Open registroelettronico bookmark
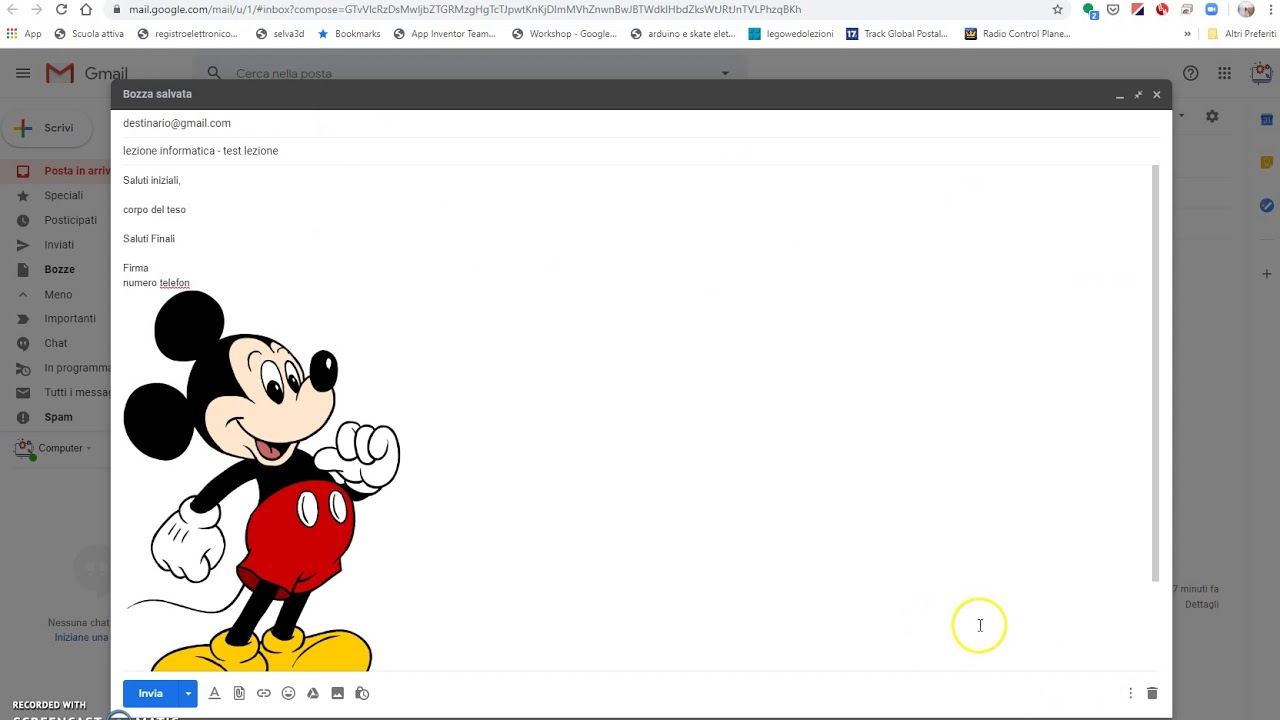The image size is (1280, 720). click(x=188, y=33)
